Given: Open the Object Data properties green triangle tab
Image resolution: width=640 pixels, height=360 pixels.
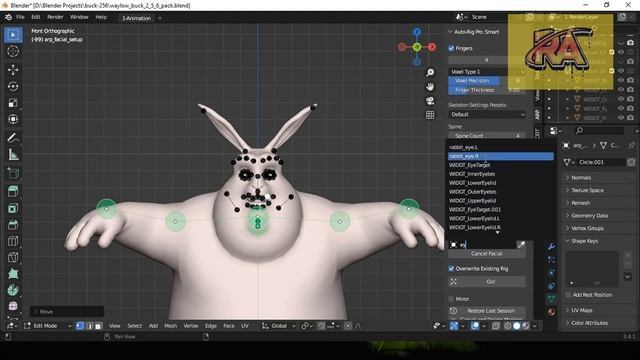Looking at the screenshot, I should point(551,299).
